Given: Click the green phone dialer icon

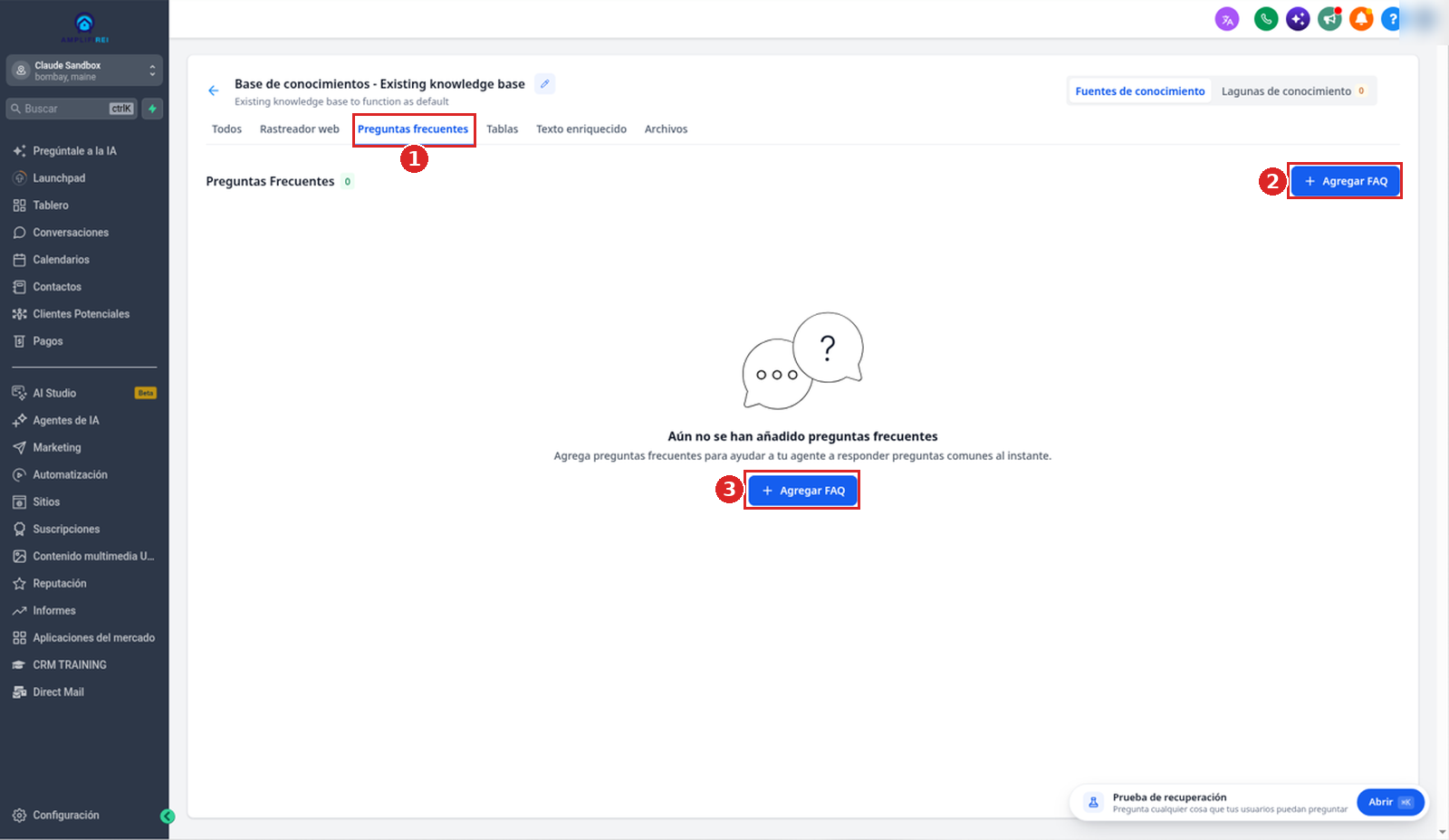Looking at the screenshot, I should tap(1266, 19).
